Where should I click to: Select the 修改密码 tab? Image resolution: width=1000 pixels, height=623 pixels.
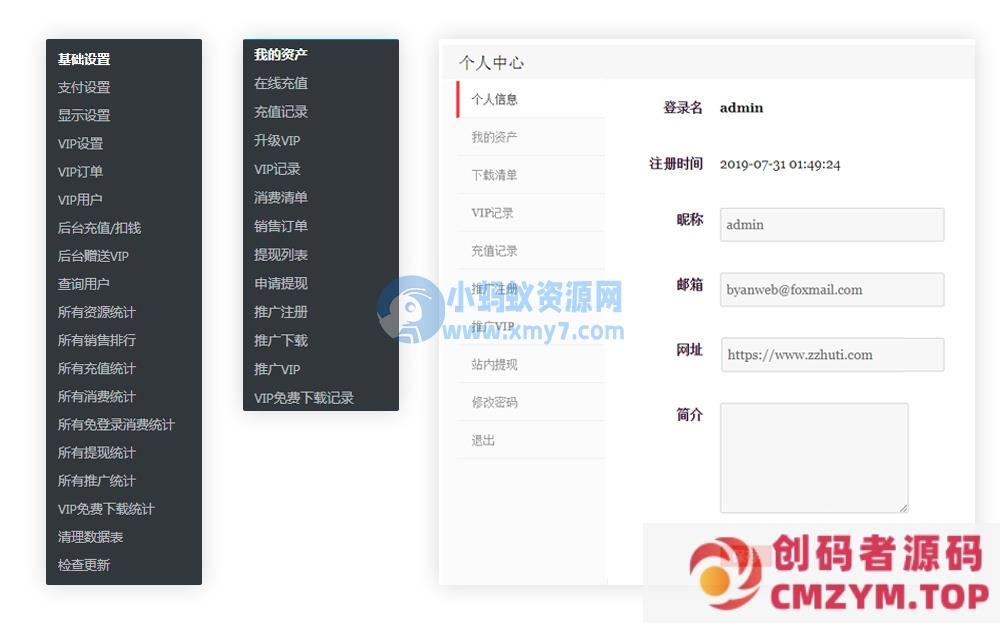494,402
